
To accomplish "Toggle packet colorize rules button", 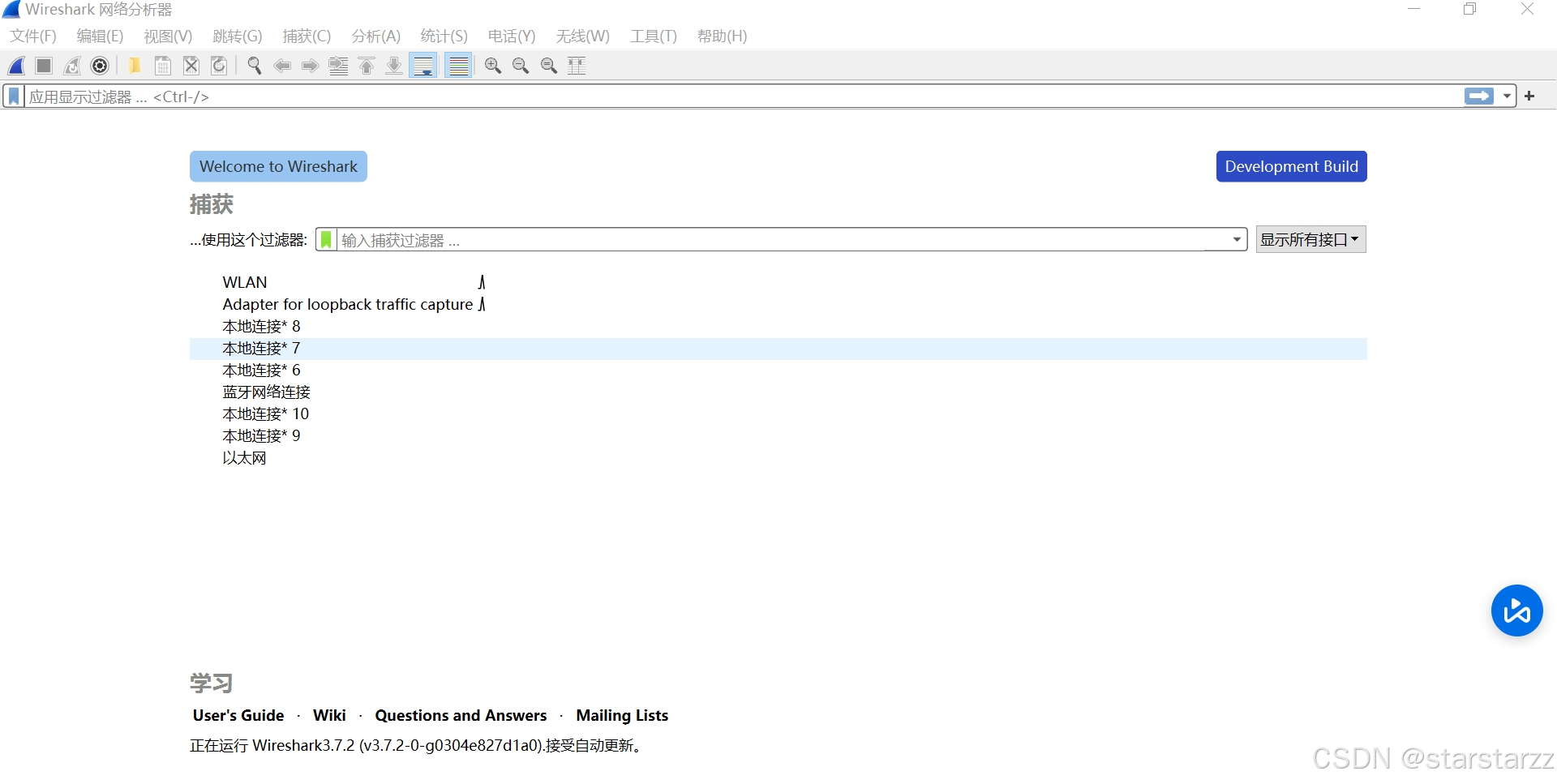I will pos(459,66).
